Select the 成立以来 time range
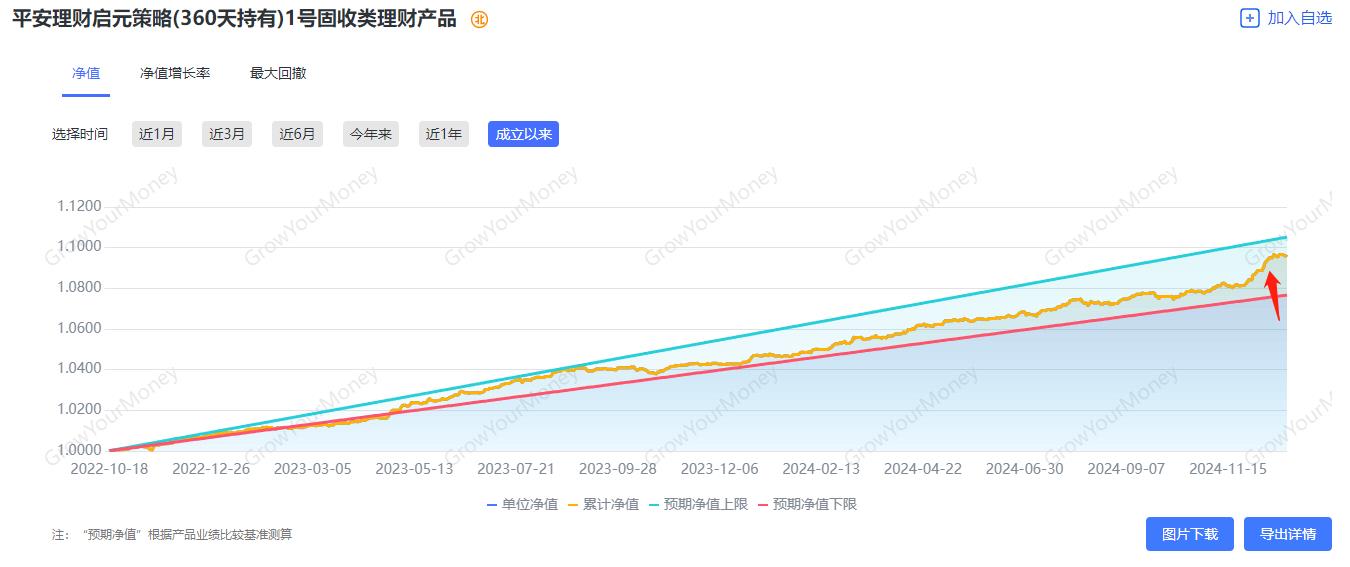Image resolution: width=1350 pixels, height=567 pixels. (x=523, y=134)
